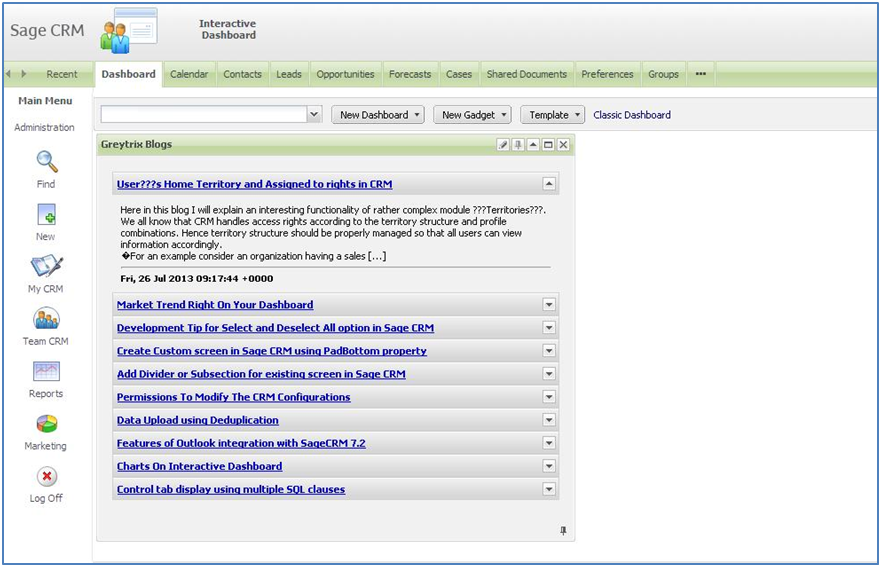Open Team CRM icon
Screen dimensions: 881x568
46,319
